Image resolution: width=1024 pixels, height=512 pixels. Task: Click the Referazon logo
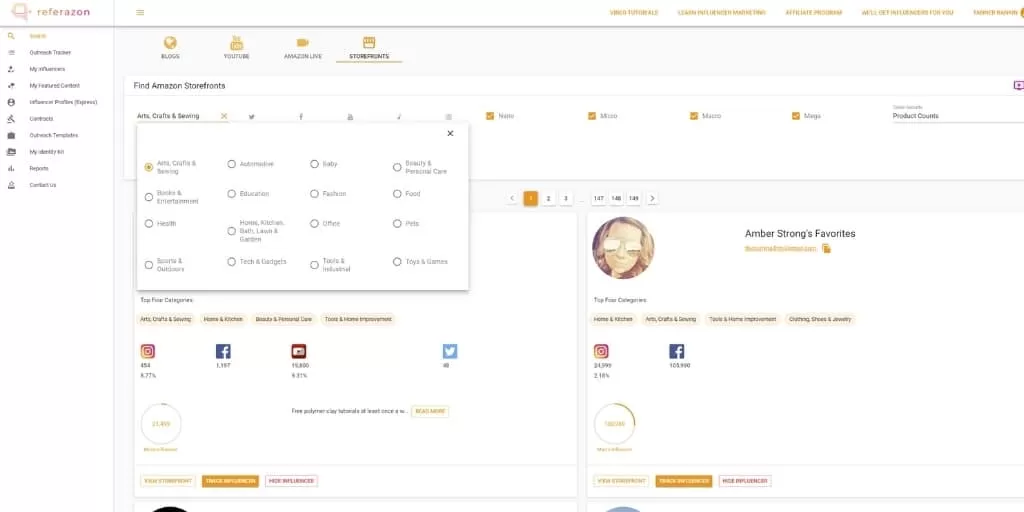click(50, 12)
